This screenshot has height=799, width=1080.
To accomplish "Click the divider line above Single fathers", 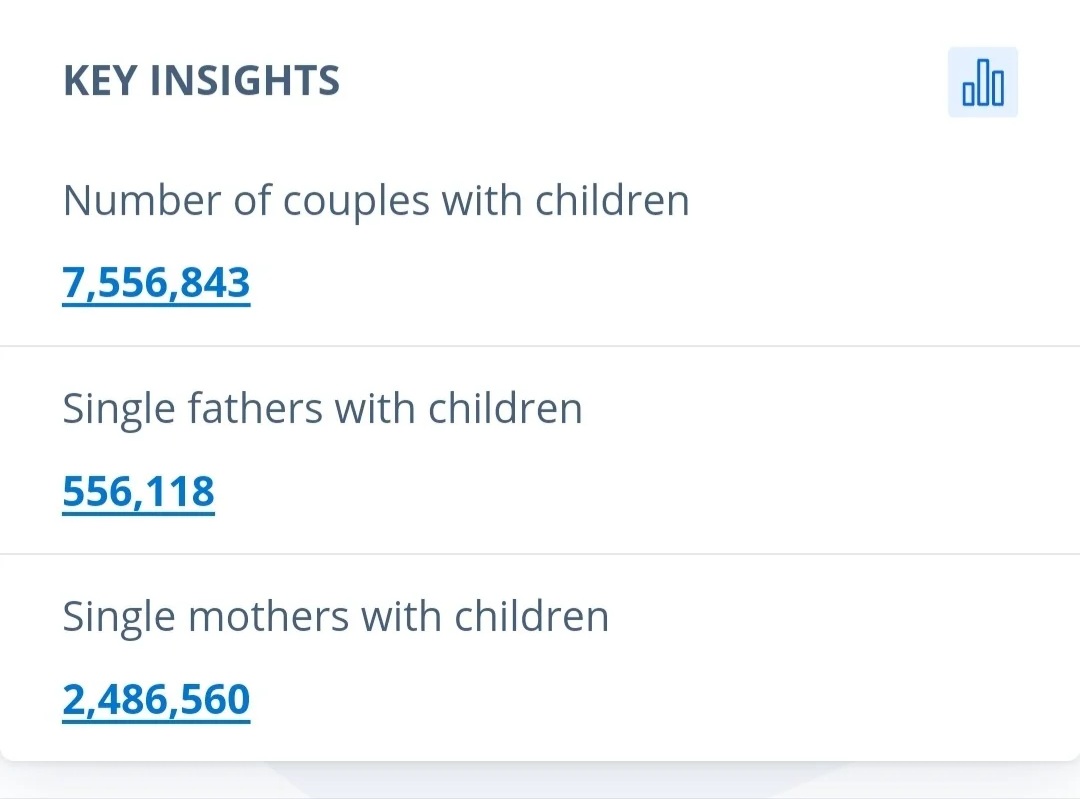I will 540,346.
